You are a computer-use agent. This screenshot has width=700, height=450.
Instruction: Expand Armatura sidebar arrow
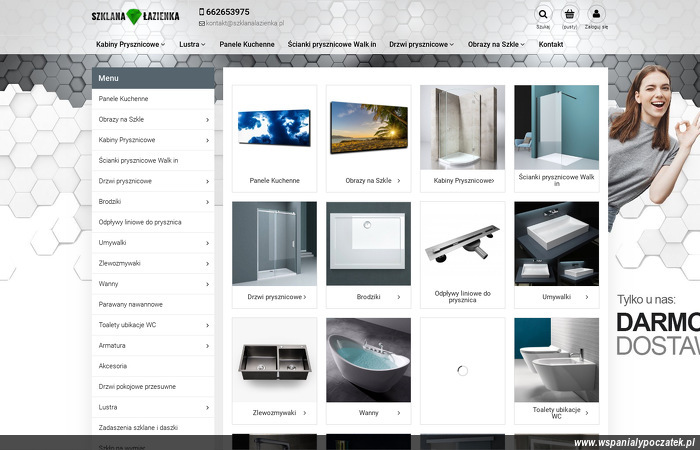coord(207,346)
